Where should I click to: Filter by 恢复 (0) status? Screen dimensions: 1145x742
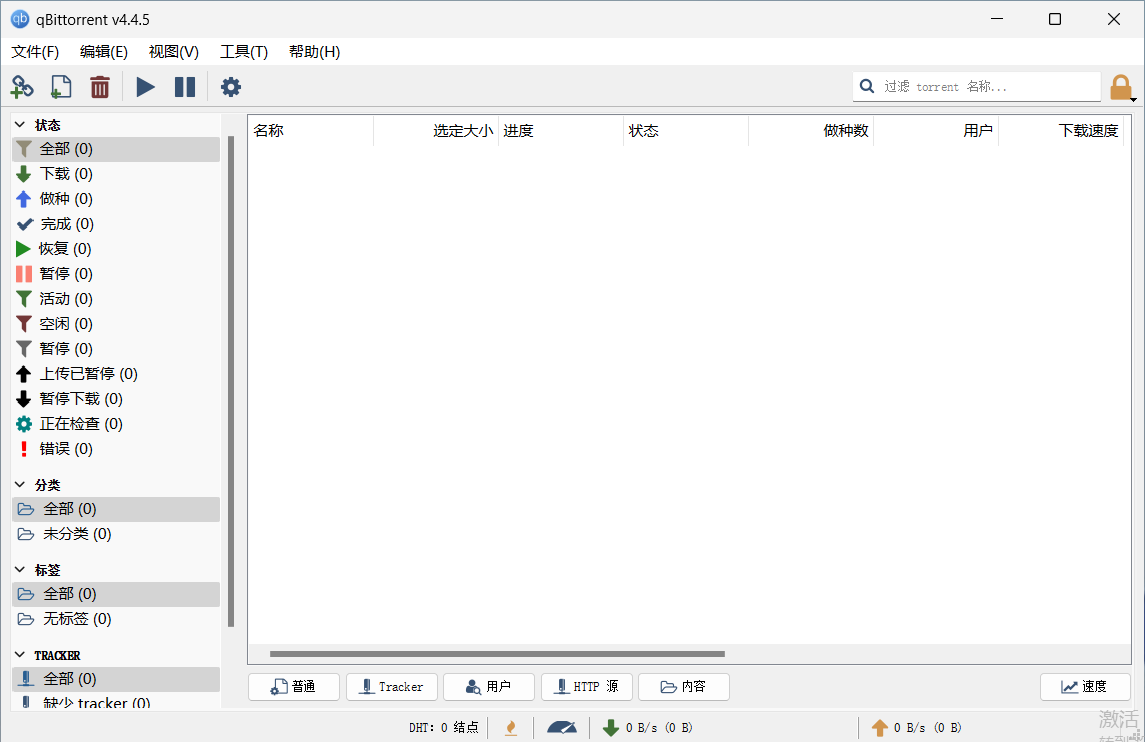coord(116,249)
